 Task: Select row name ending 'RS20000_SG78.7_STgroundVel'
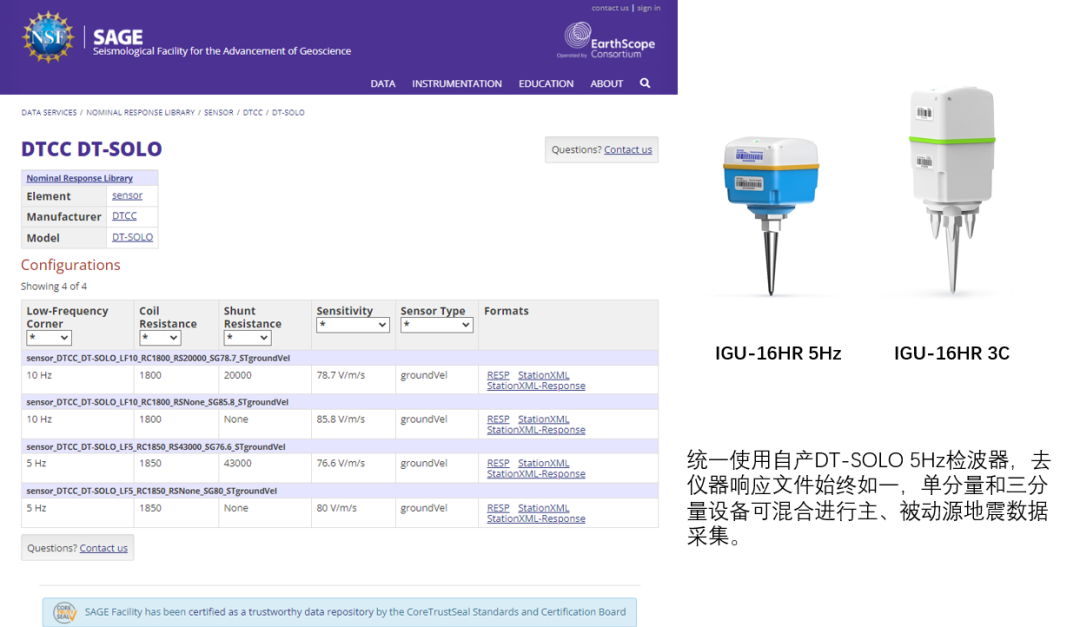click(158, 358)
